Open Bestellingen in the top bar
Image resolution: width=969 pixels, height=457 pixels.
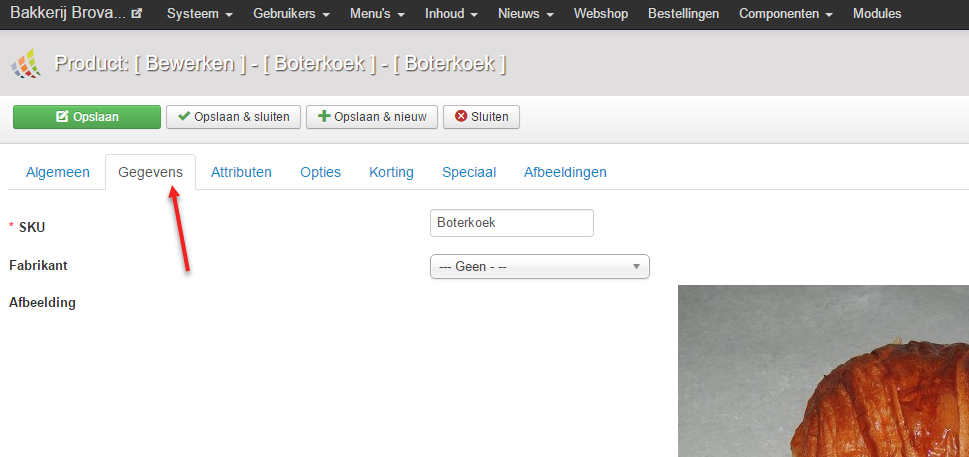(x=683, y=14)
